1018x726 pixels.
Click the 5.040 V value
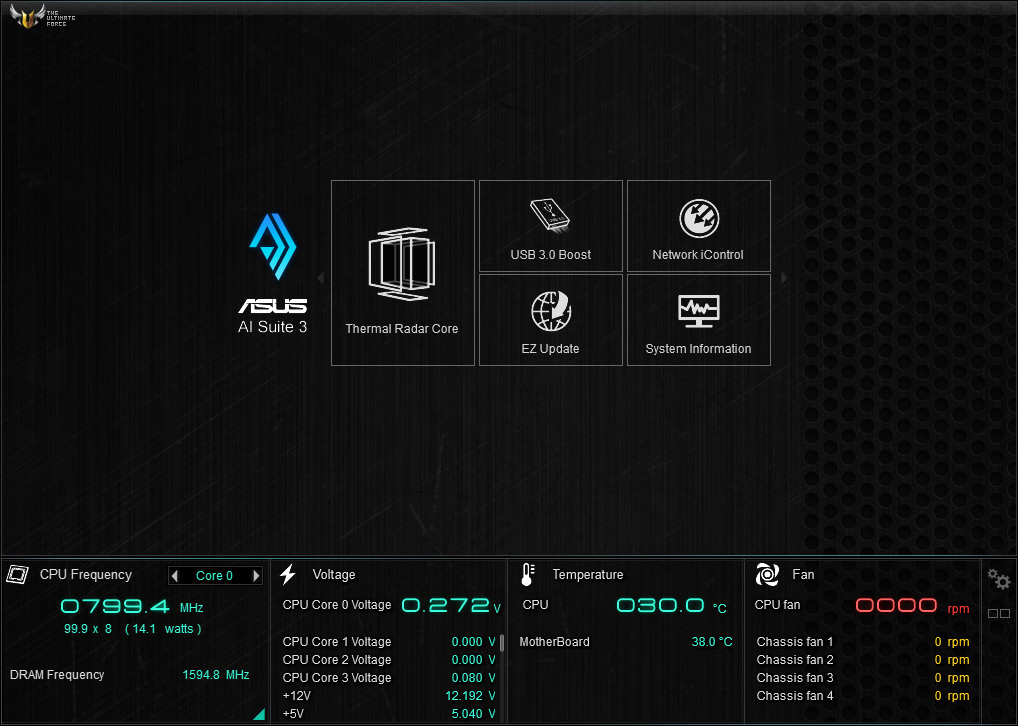(x=473, y=714)
